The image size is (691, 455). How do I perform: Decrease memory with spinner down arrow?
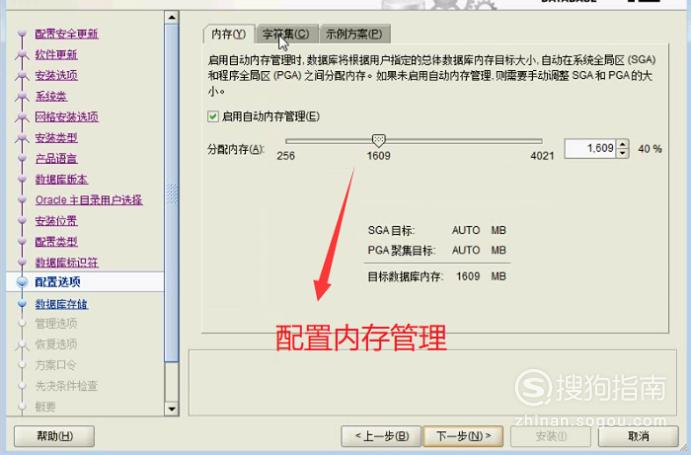pyautogui.click(x=622, y=153)
